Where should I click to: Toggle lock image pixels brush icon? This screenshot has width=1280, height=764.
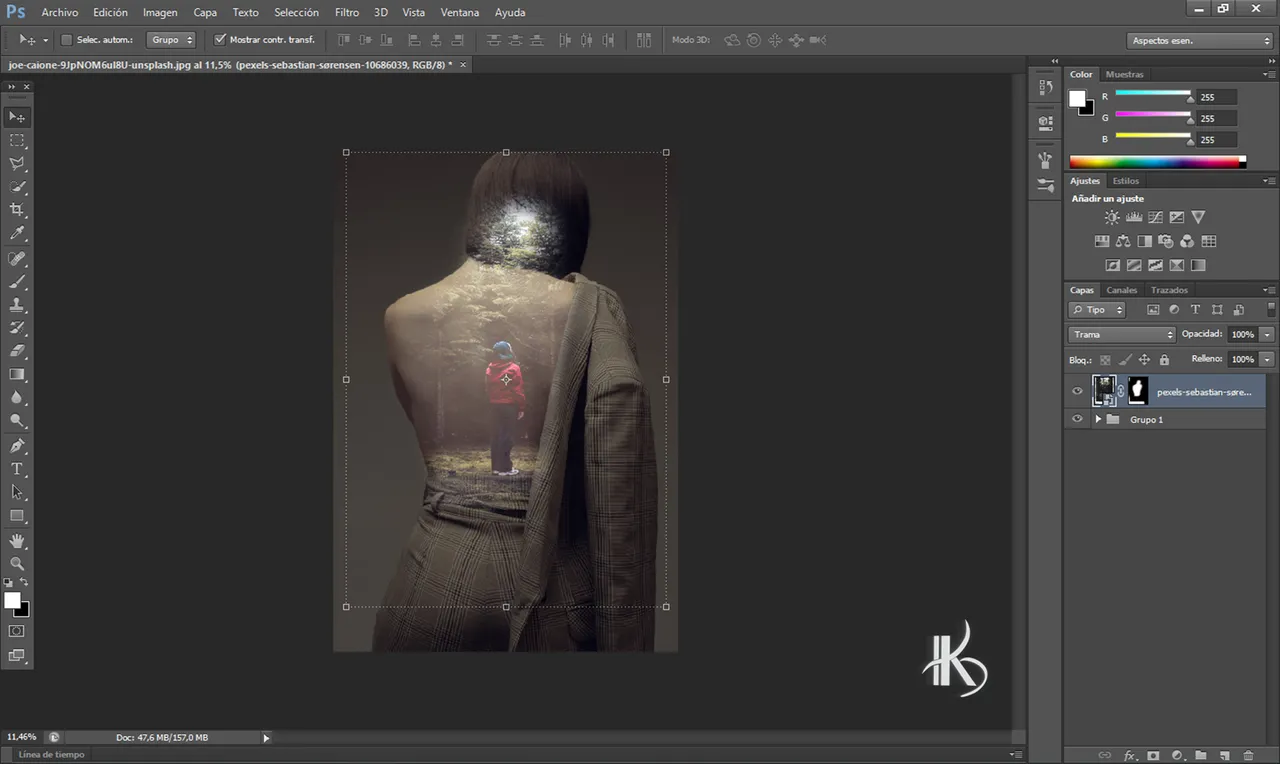(x=1125, y=360)
